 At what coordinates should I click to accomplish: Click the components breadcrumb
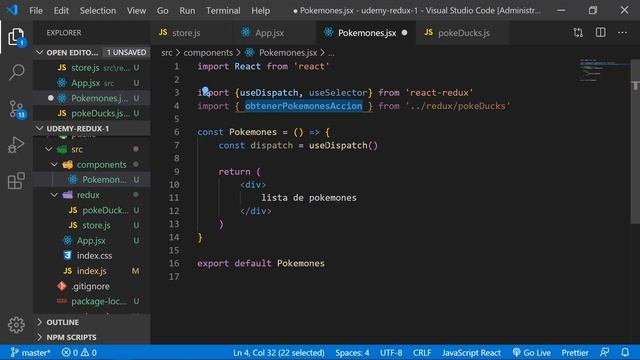208,53
